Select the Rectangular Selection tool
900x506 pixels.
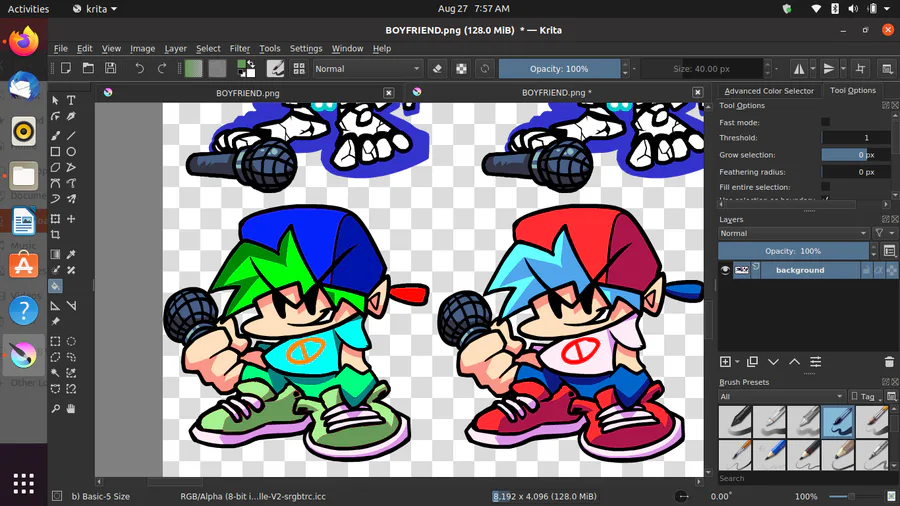(x=55, y=341)
